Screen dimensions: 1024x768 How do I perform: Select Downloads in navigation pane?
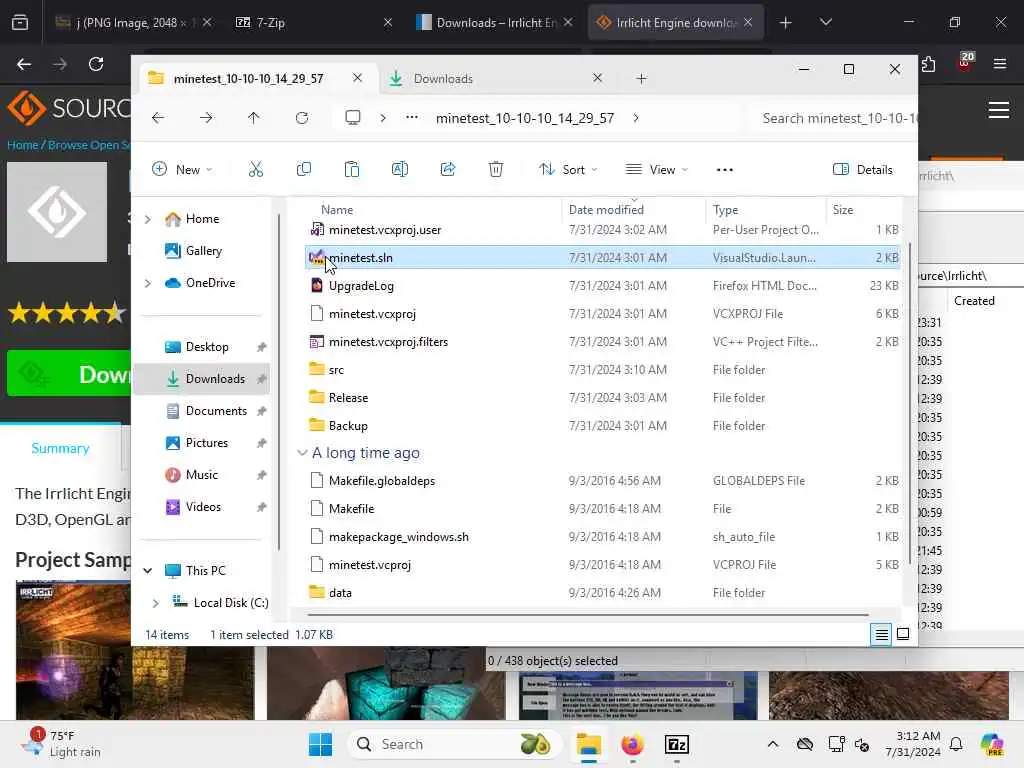click(x=203, y=379)
